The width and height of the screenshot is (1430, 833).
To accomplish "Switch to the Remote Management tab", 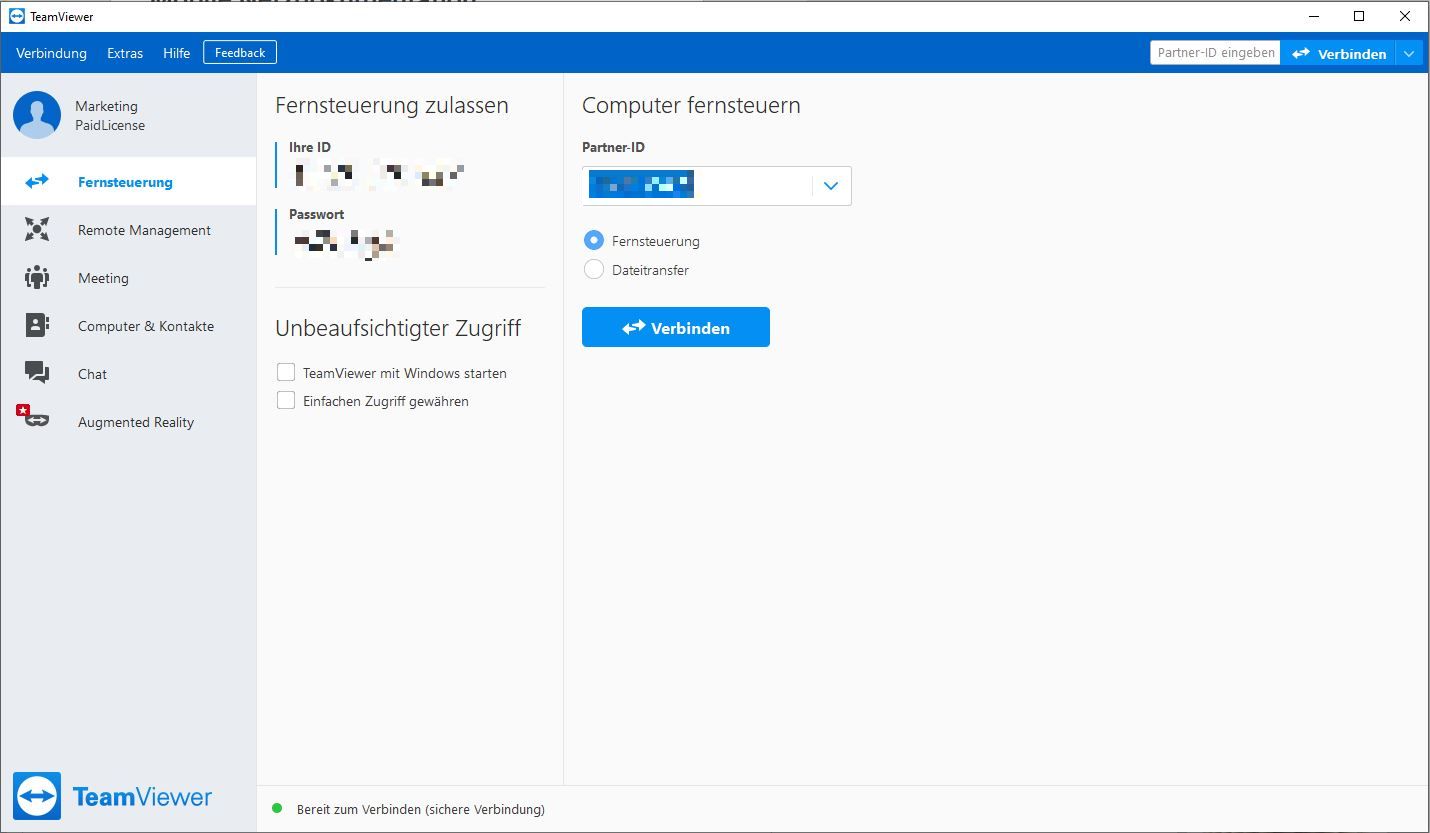I will [128, 230].
